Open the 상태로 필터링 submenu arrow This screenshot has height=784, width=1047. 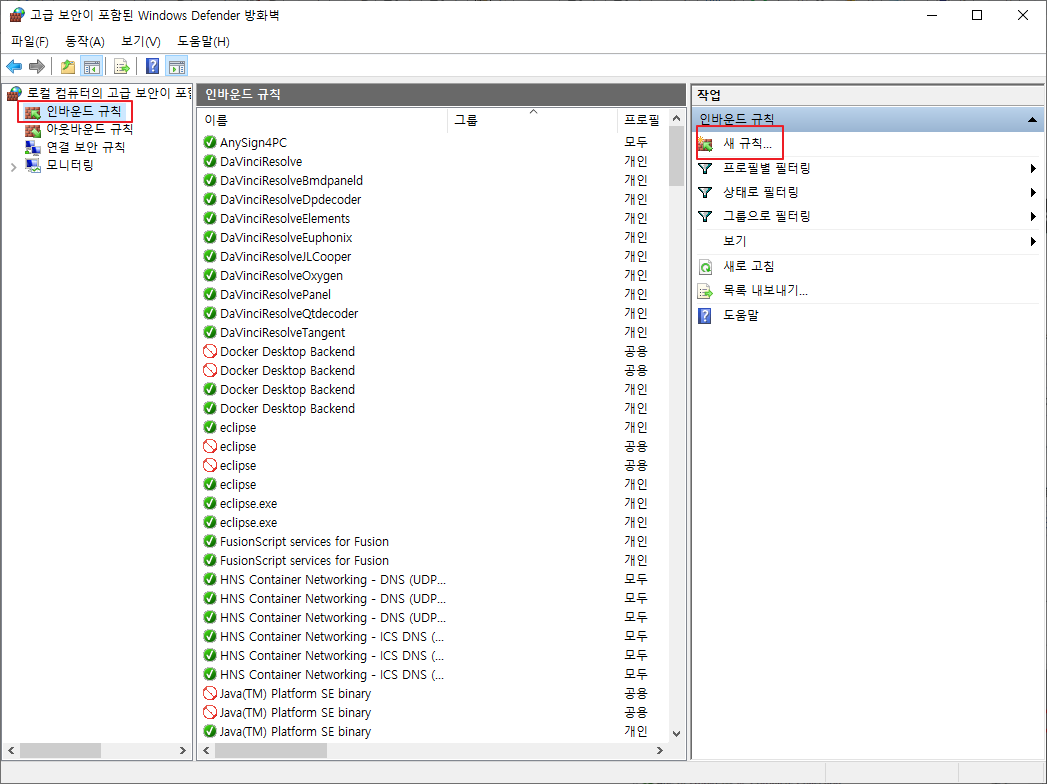click(x=1033, y=192)
